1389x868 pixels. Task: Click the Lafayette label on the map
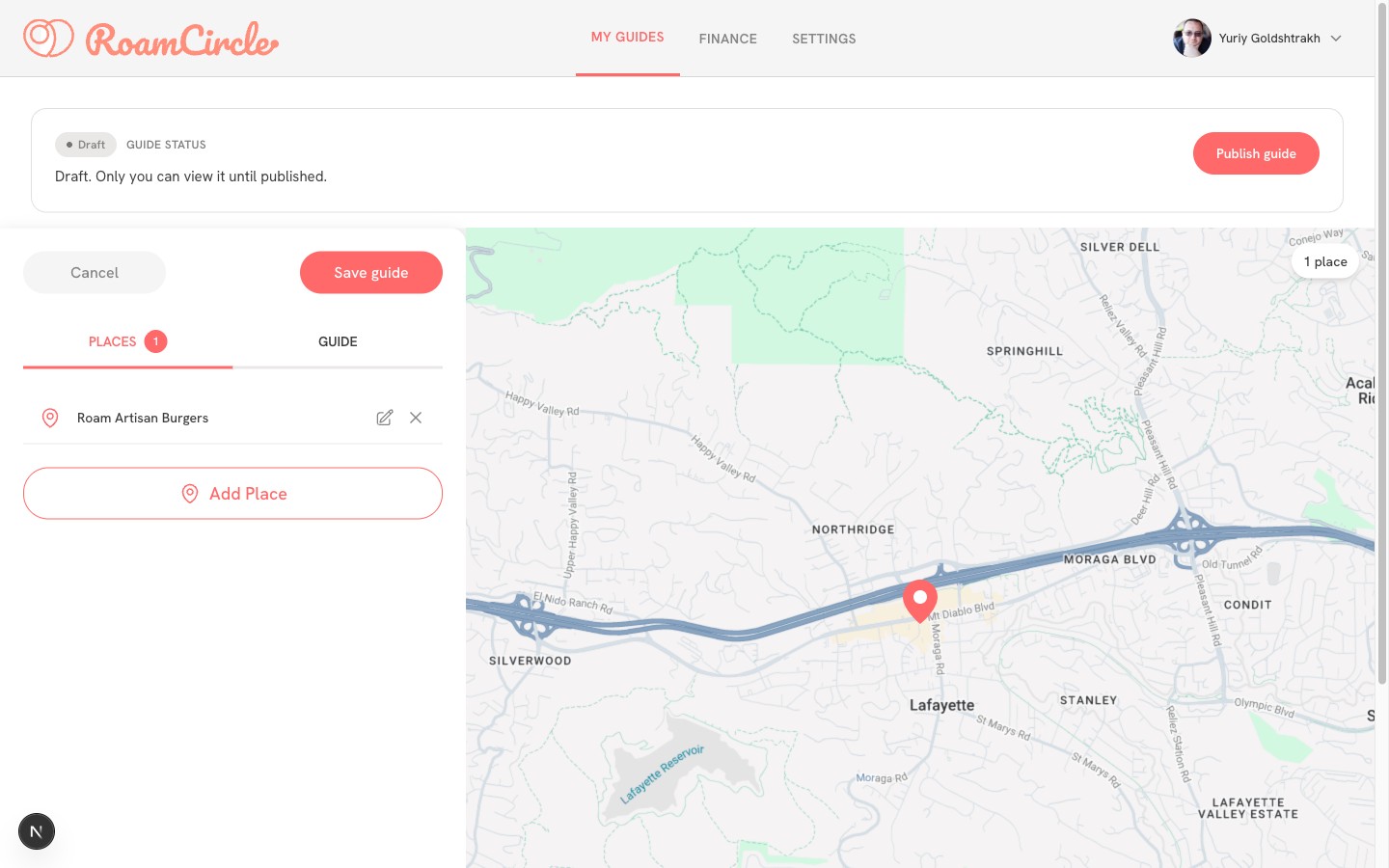pyautogui.click(x=942, y=705)
